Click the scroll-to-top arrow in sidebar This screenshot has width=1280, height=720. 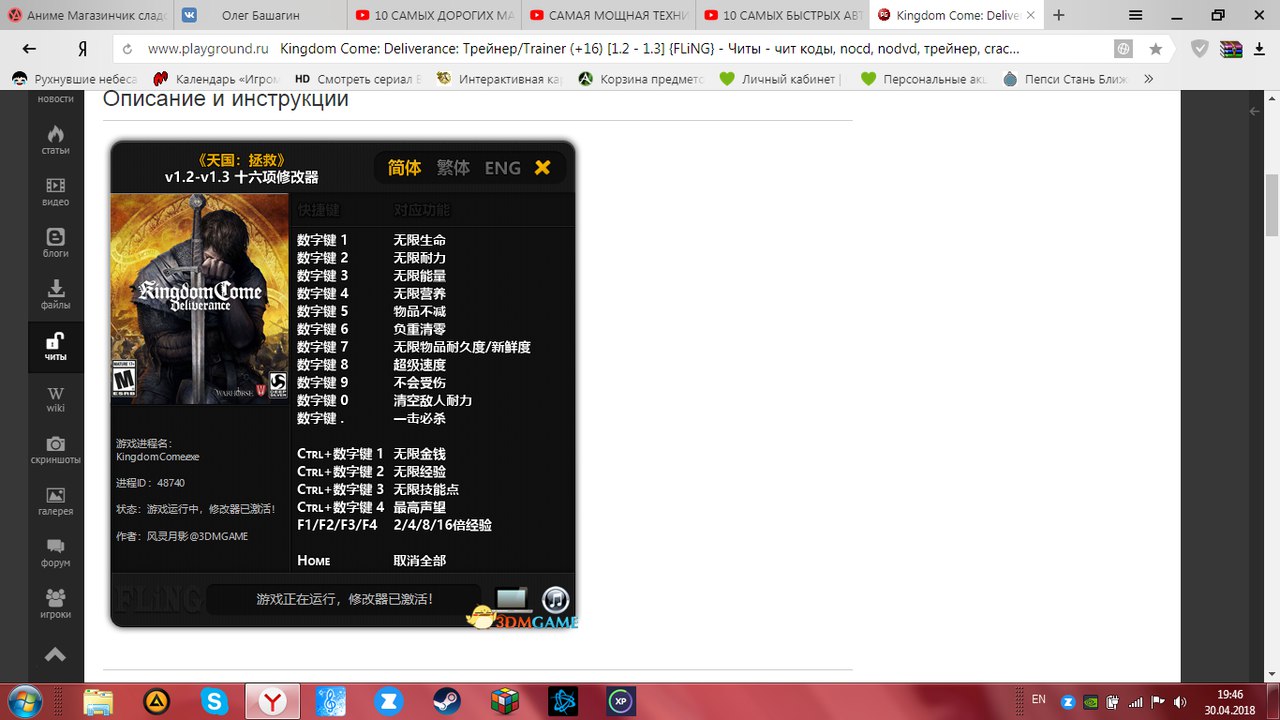[x=55, y=655]
